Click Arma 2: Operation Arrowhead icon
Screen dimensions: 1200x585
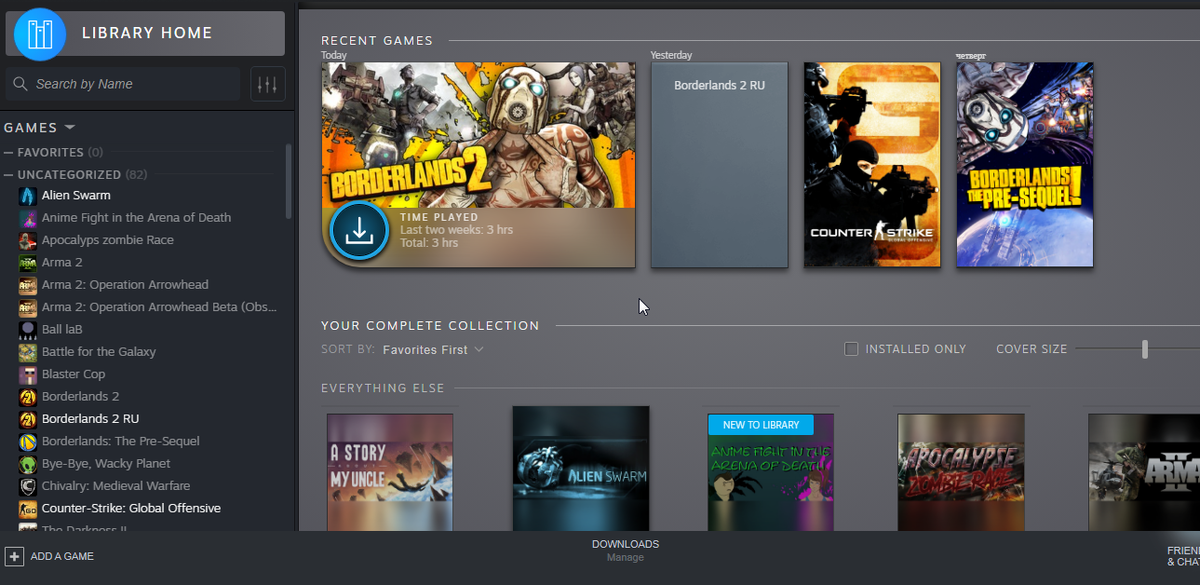coord(28,284)
